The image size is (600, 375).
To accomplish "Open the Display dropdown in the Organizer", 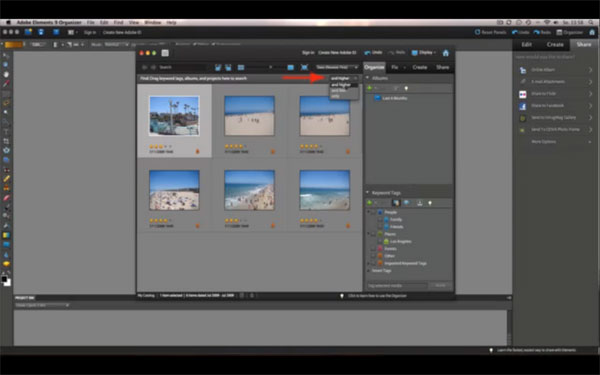I will (424, 53).
